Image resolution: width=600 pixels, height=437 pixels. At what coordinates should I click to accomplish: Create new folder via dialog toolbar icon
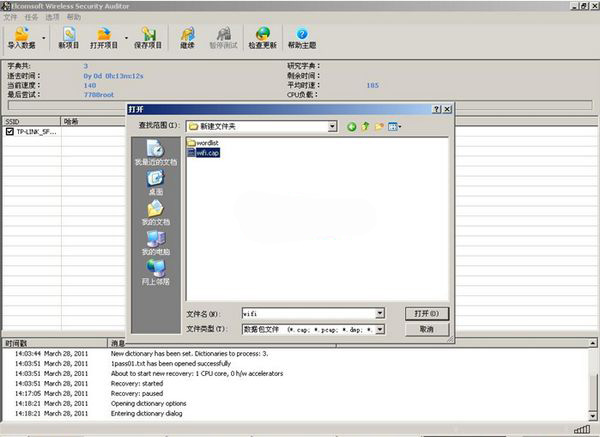click(380, 127)
